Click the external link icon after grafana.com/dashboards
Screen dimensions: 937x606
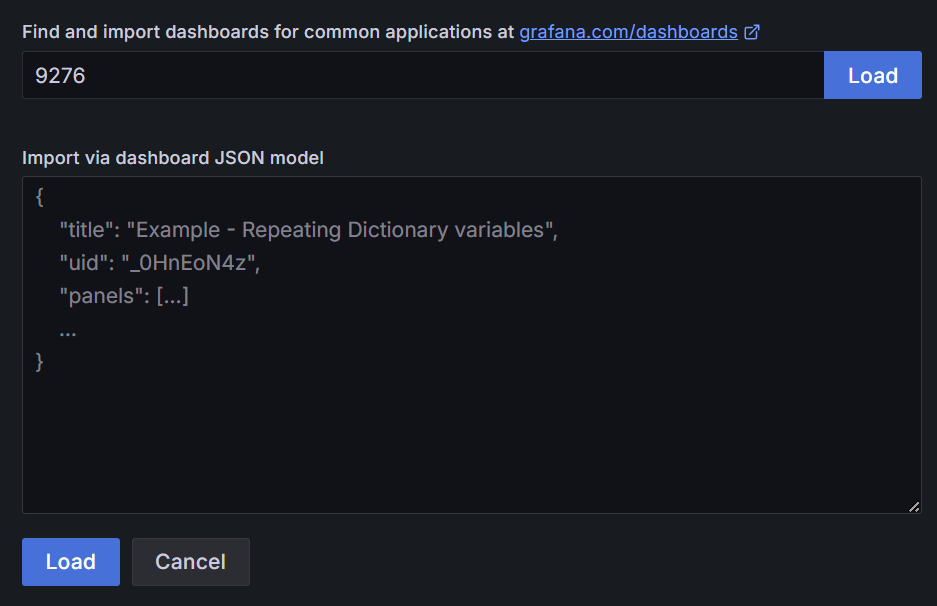coord(752,32)
